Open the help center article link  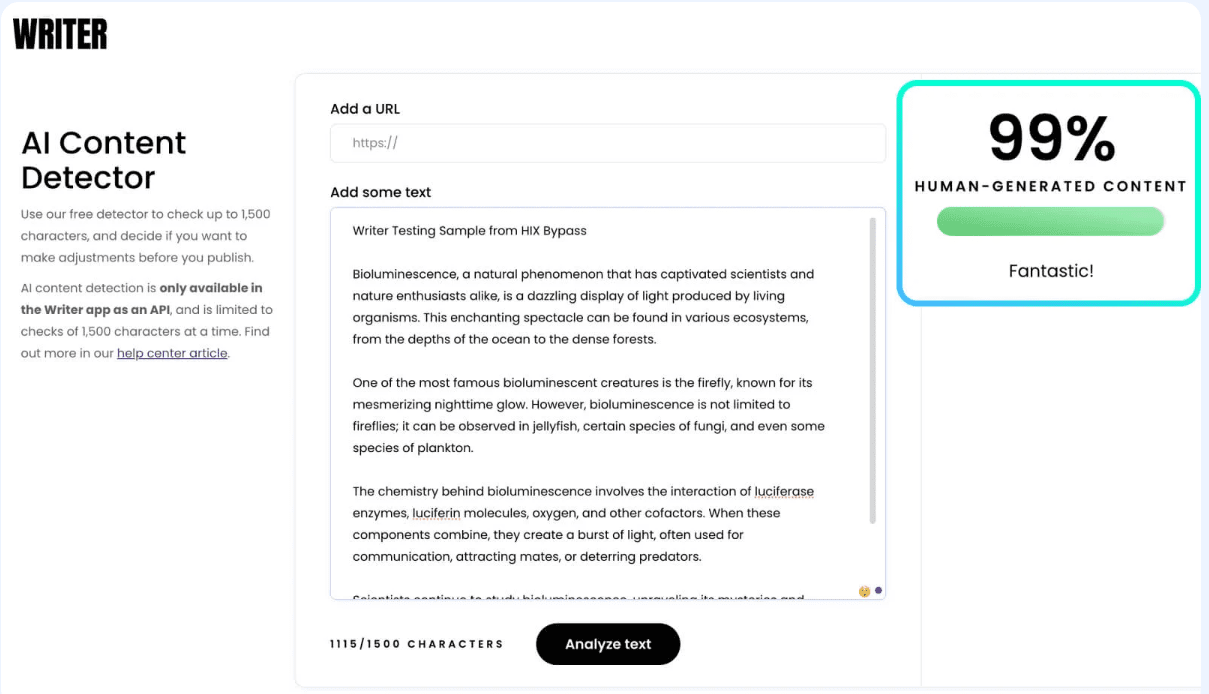pos(172,353)
